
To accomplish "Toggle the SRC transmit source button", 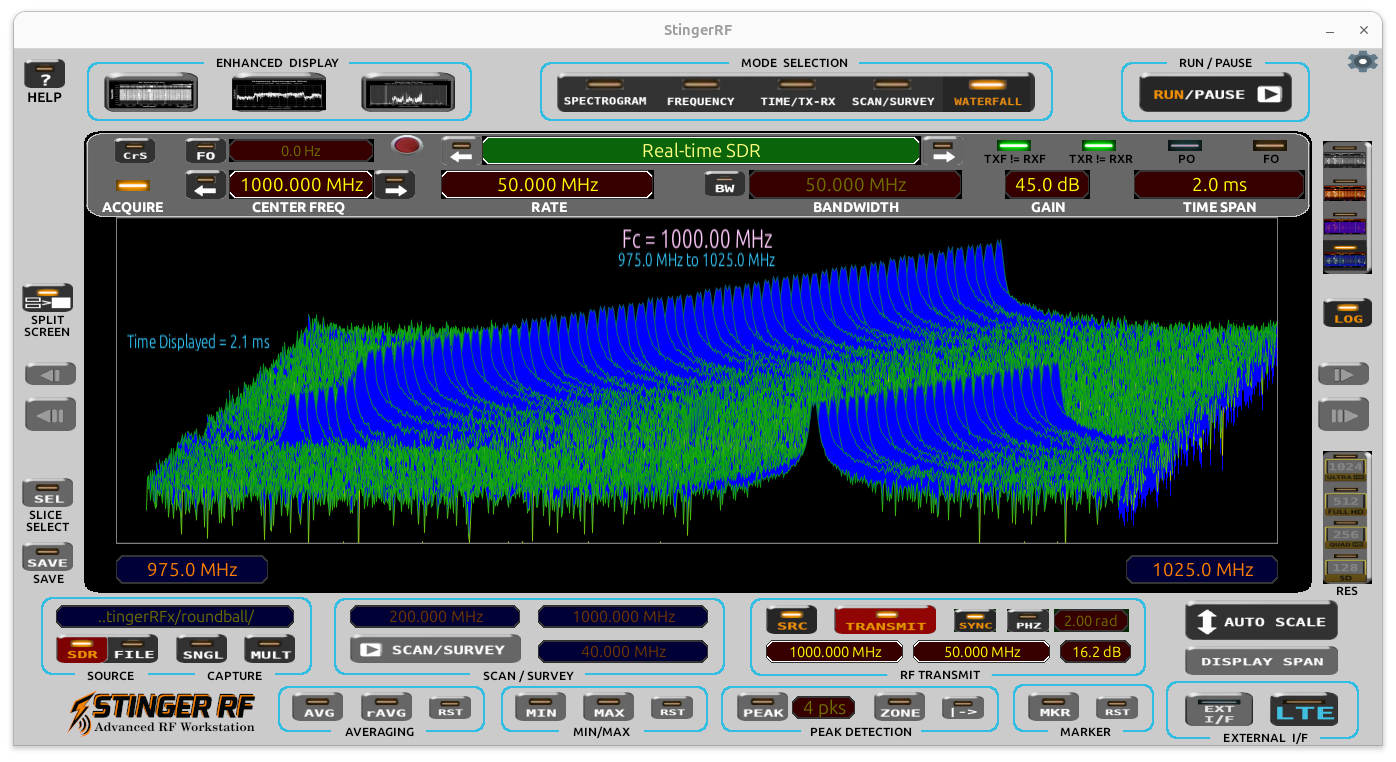I will tap(791, 621).
